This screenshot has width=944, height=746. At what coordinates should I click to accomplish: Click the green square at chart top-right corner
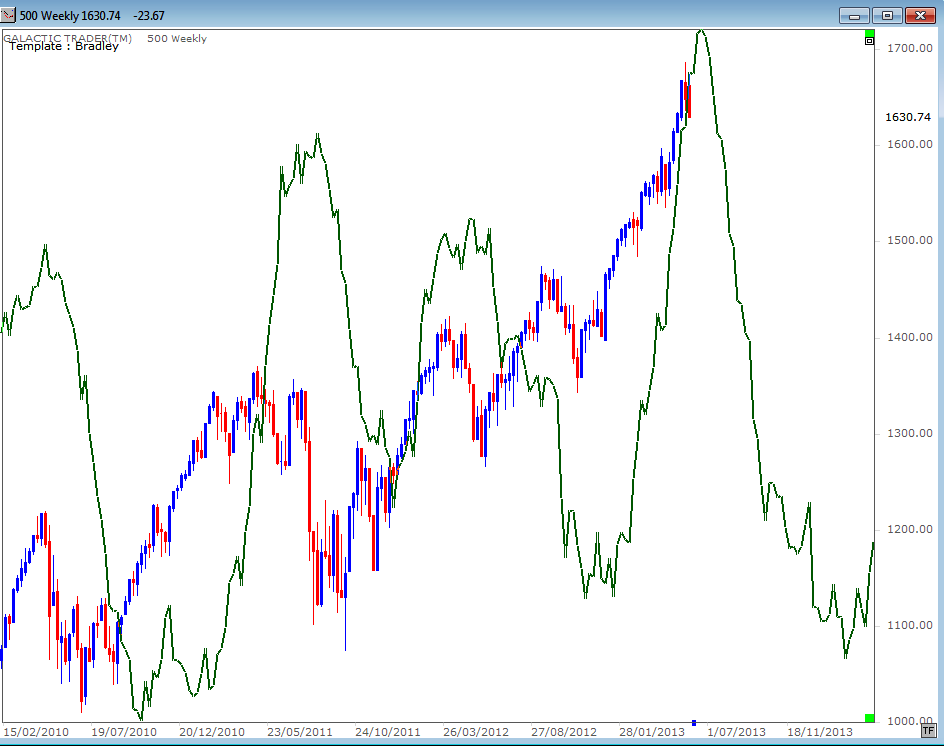pyautogui.click(x=869, y=33)
